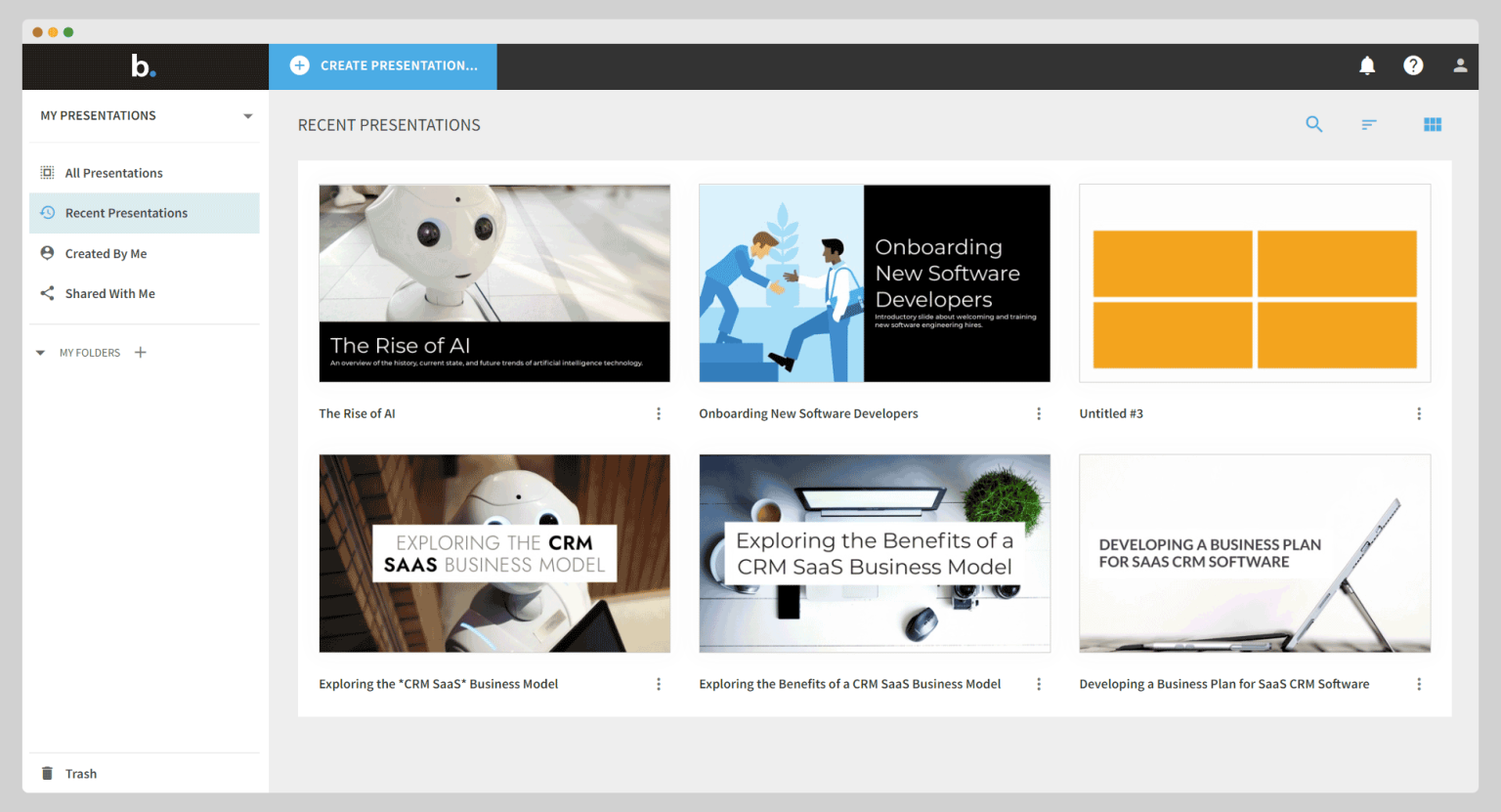Click the trash can icon near Trash
The height and width of the screenshot is (812, 1501).
coord(47,773)
